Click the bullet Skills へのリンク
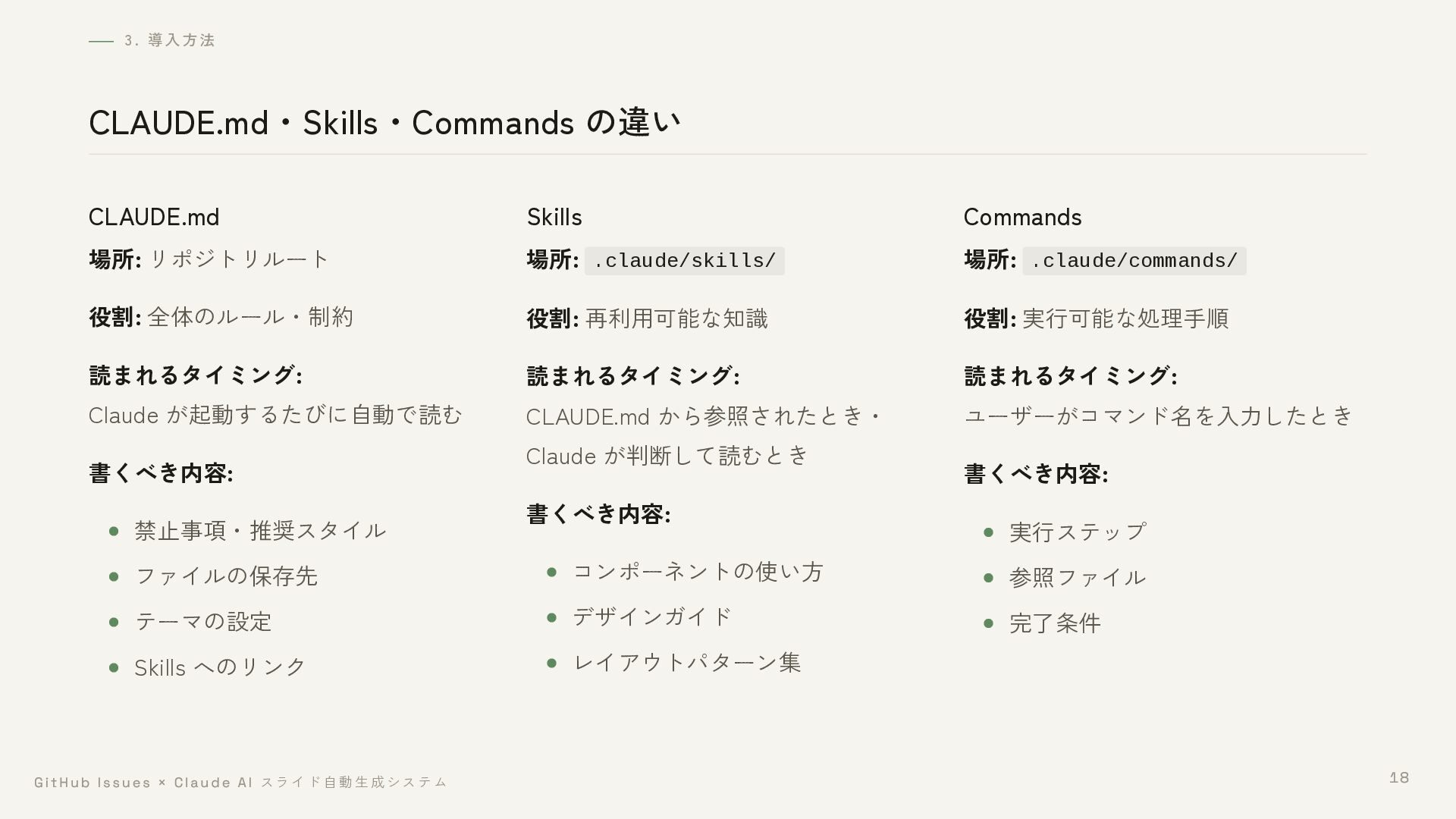 coord(220,667)
